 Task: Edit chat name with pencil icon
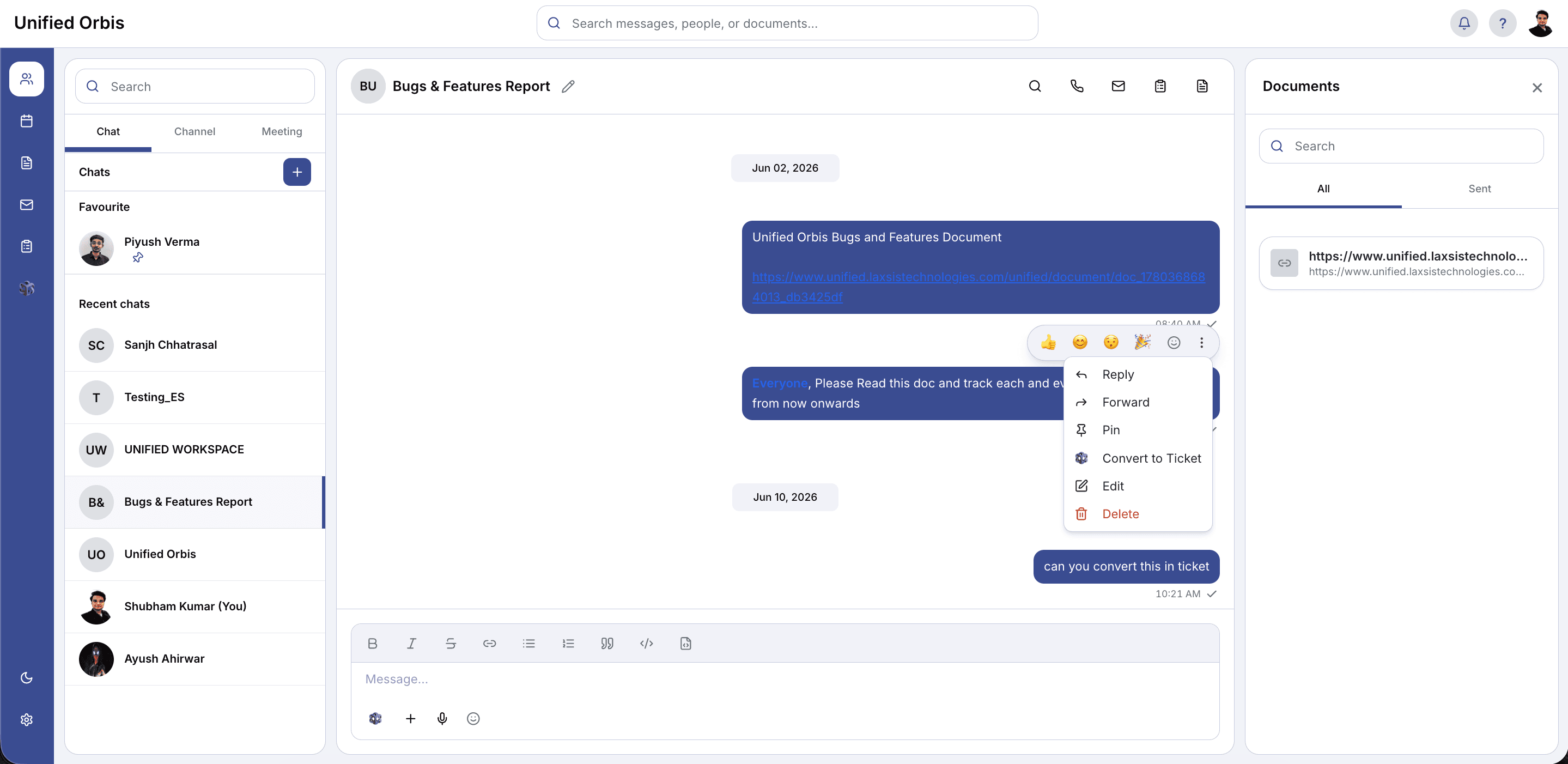568,87
